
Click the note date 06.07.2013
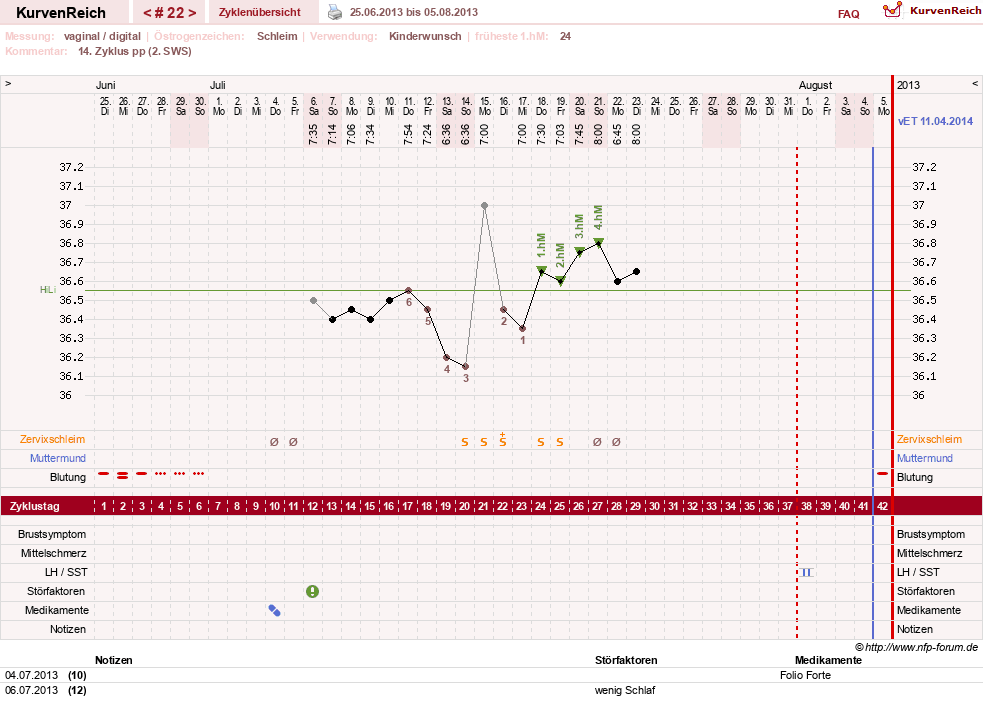(x=31, y=690)
